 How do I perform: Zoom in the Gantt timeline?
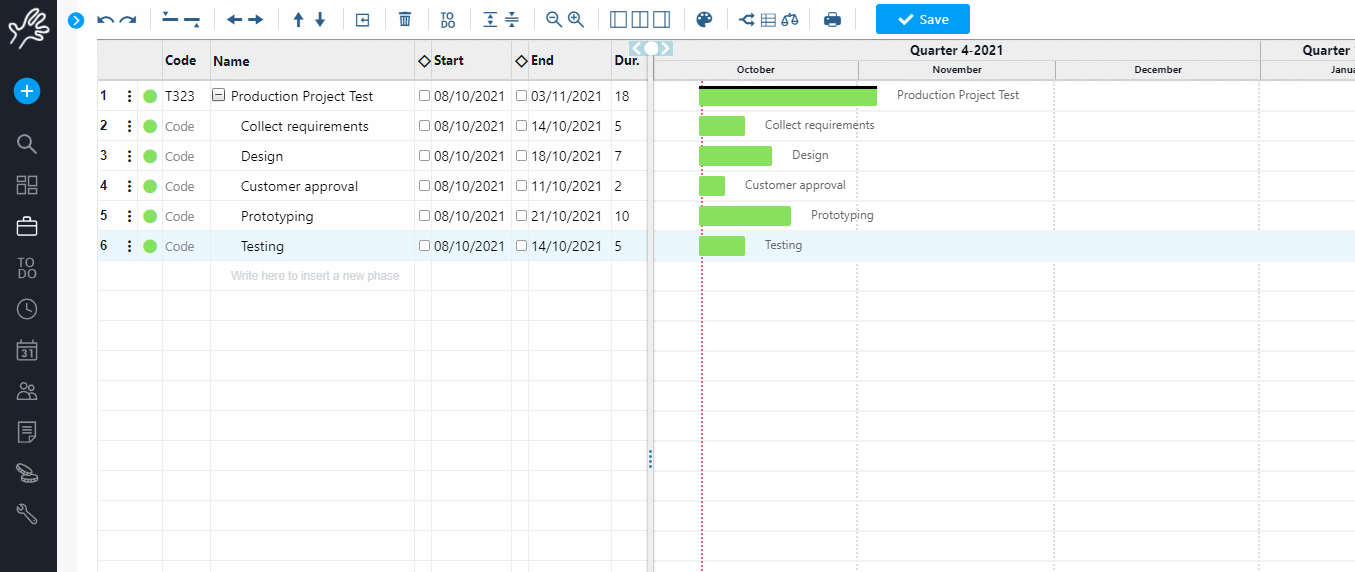pos(576,19)
